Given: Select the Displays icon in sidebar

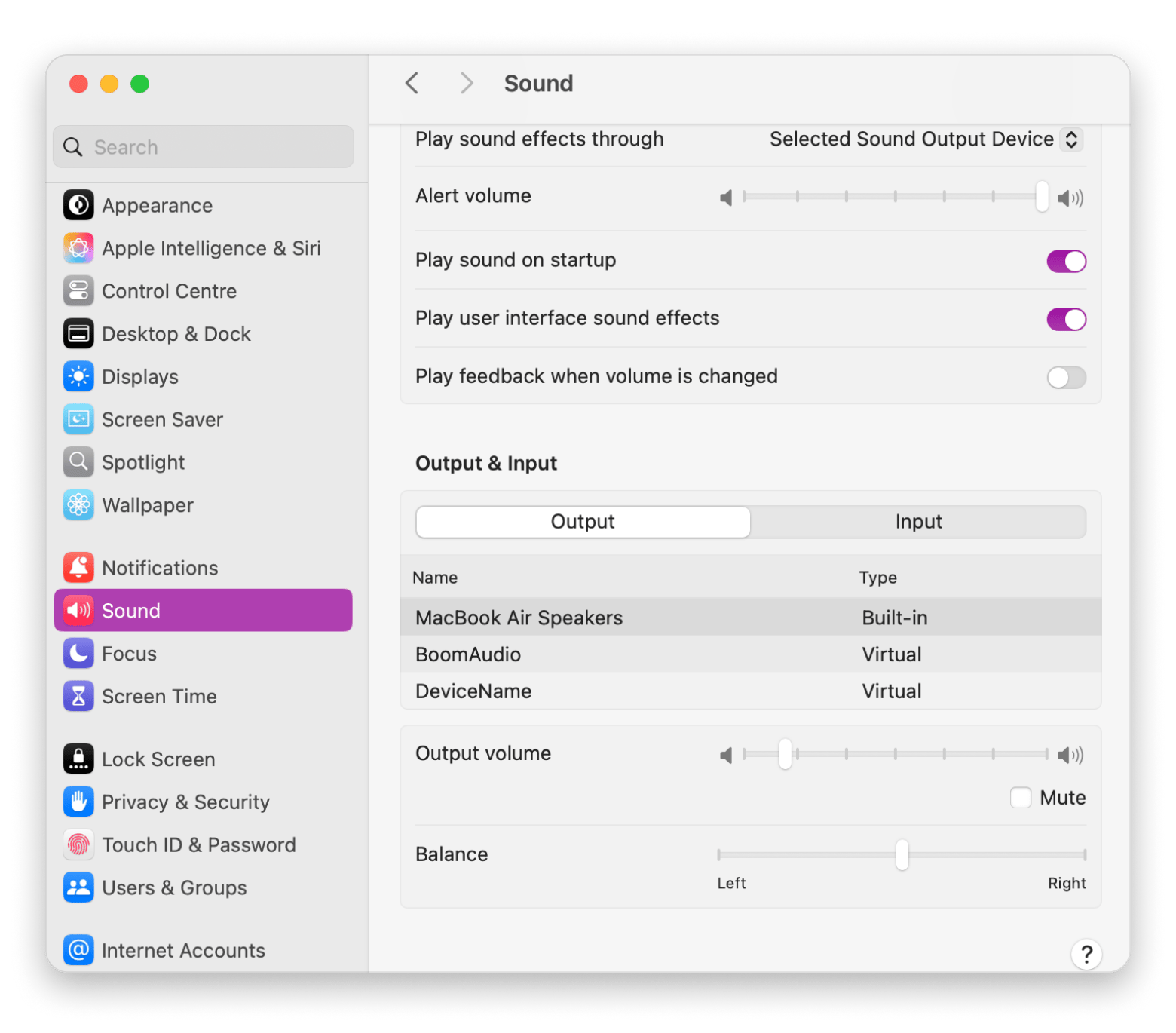Looking at the screenshot, I should point(78,376).
